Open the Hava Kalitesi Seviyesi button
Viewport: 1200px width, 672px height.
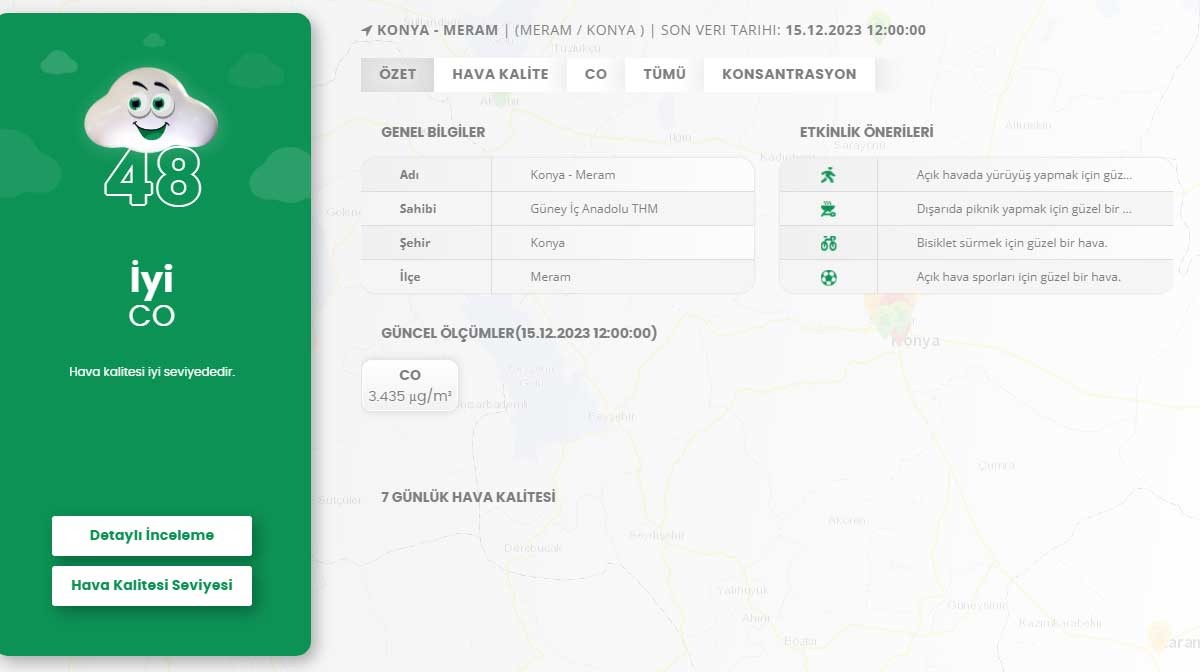[152, 586]
